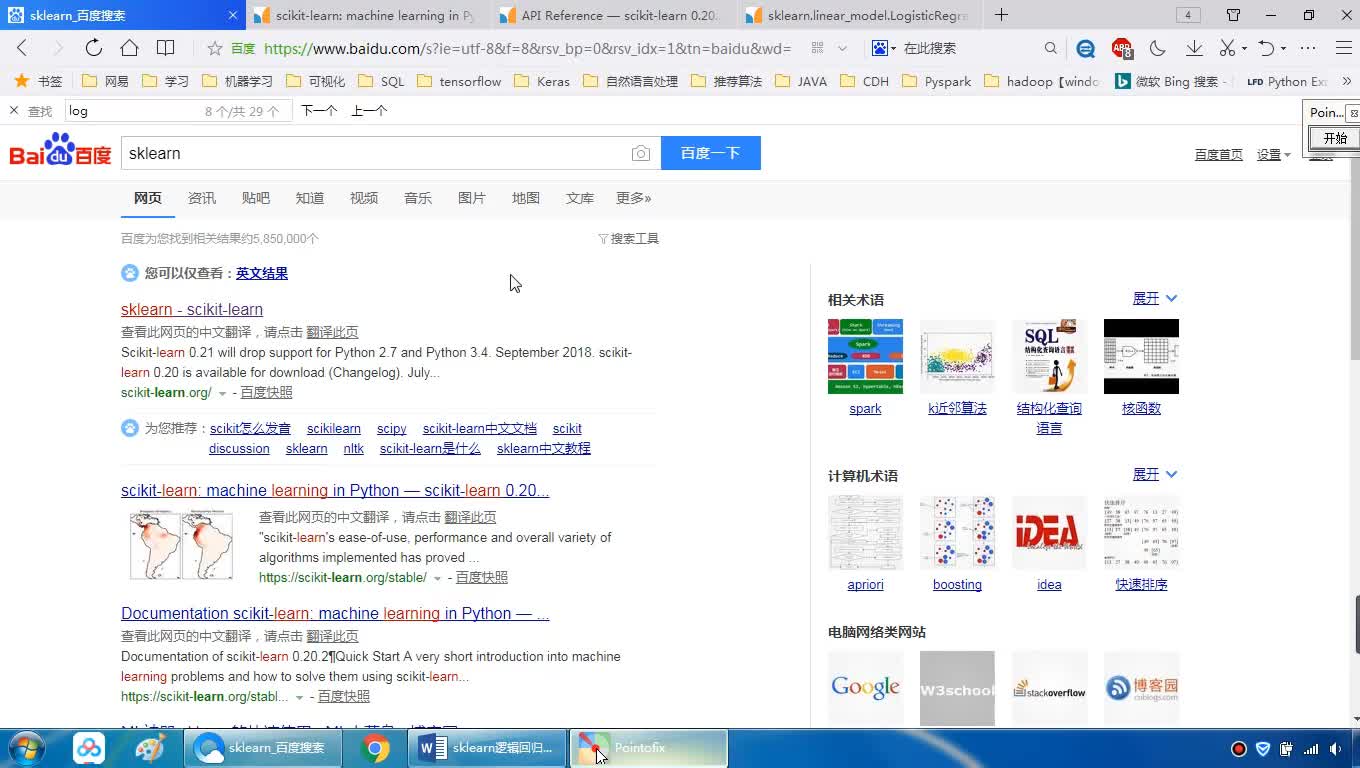The height and width of the screenshot is (768, 1360).
Task: Launch Chrome from the taskbar
Action: click(x=375, y=748)
